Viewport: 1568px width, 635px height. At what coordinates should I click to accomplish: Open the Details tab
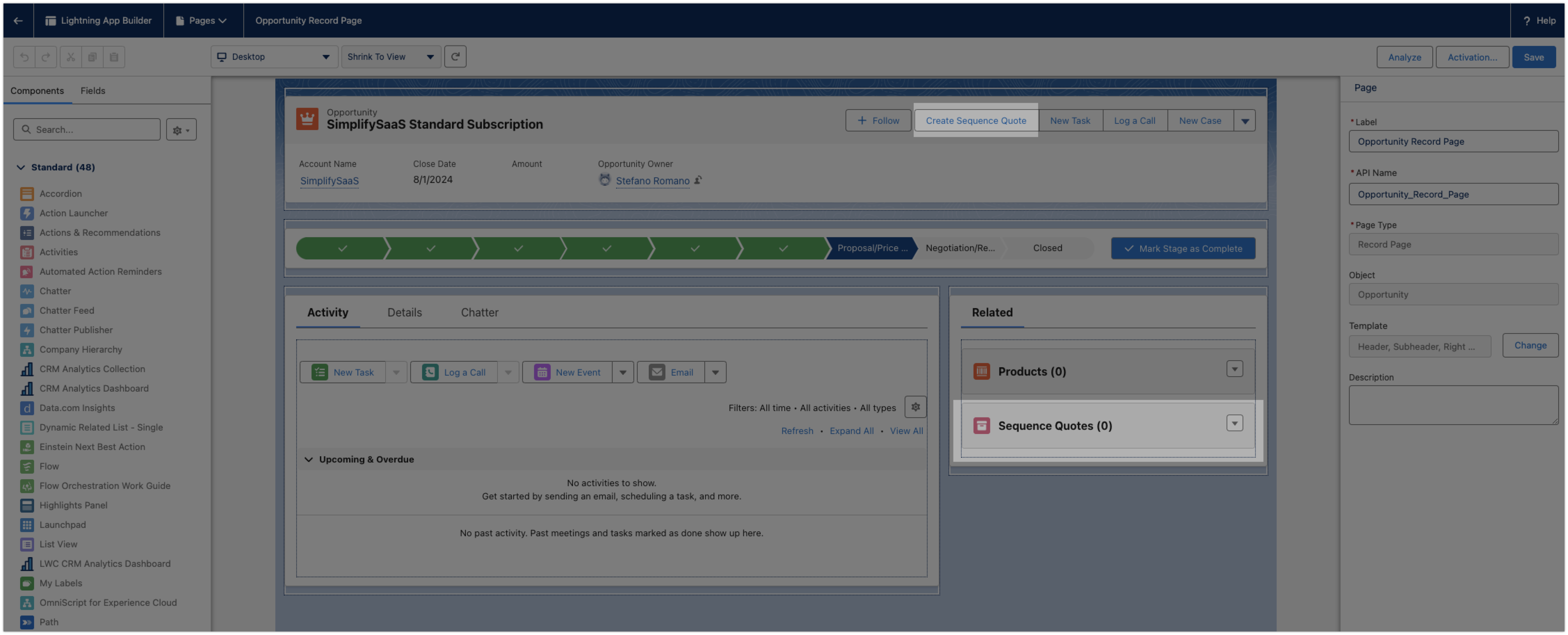(404, 312)
